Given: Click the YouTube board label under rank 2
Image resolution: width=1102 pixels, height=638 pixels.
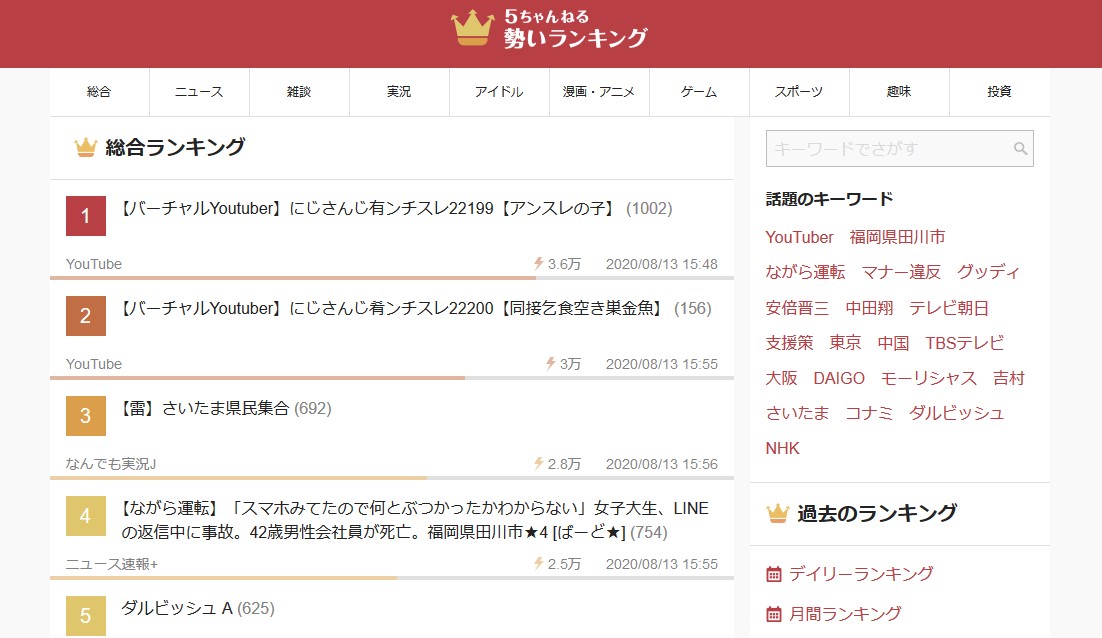Looking at the screenshot, I should (93, 364).
